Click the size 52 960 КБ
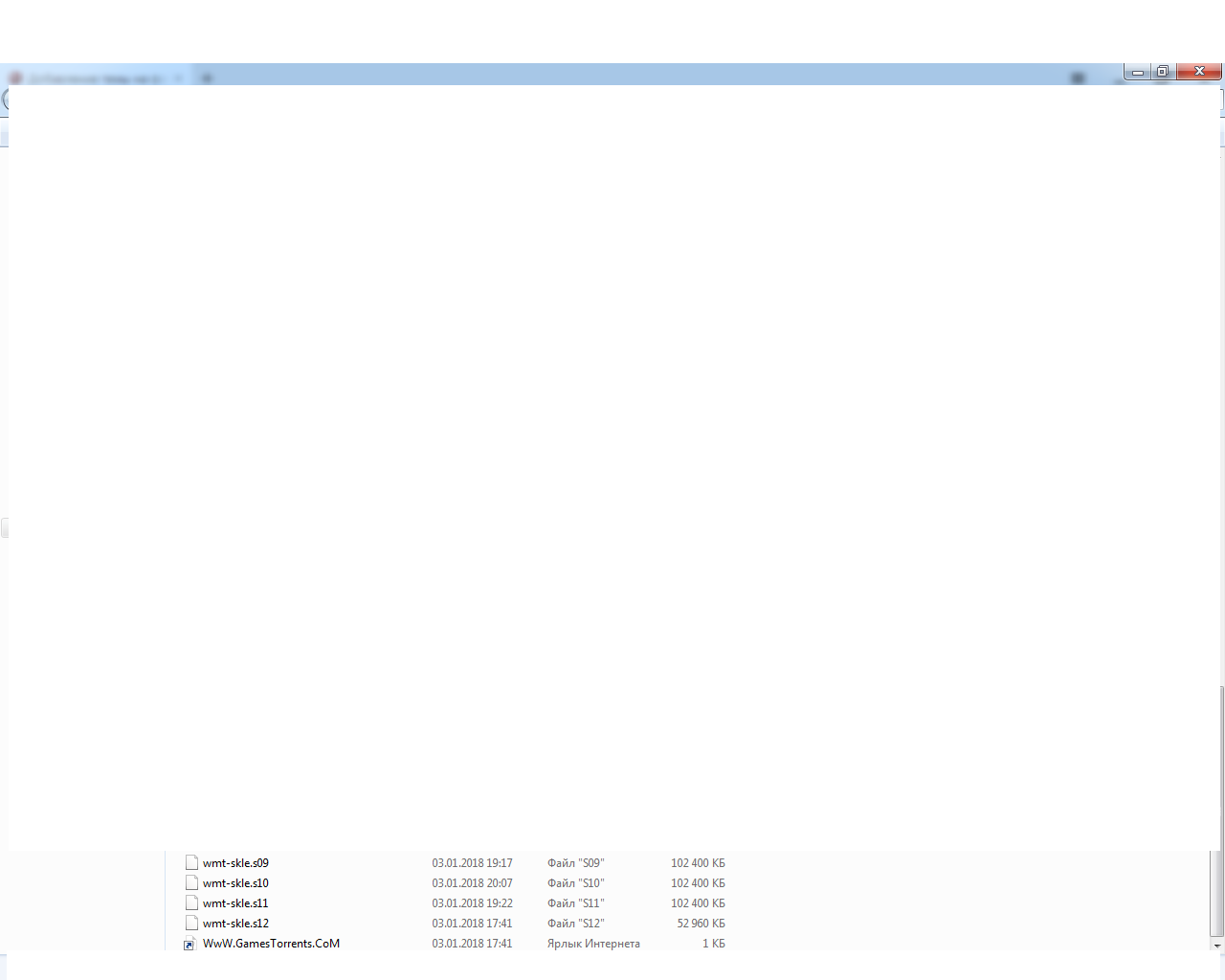 tap(701, 924)
